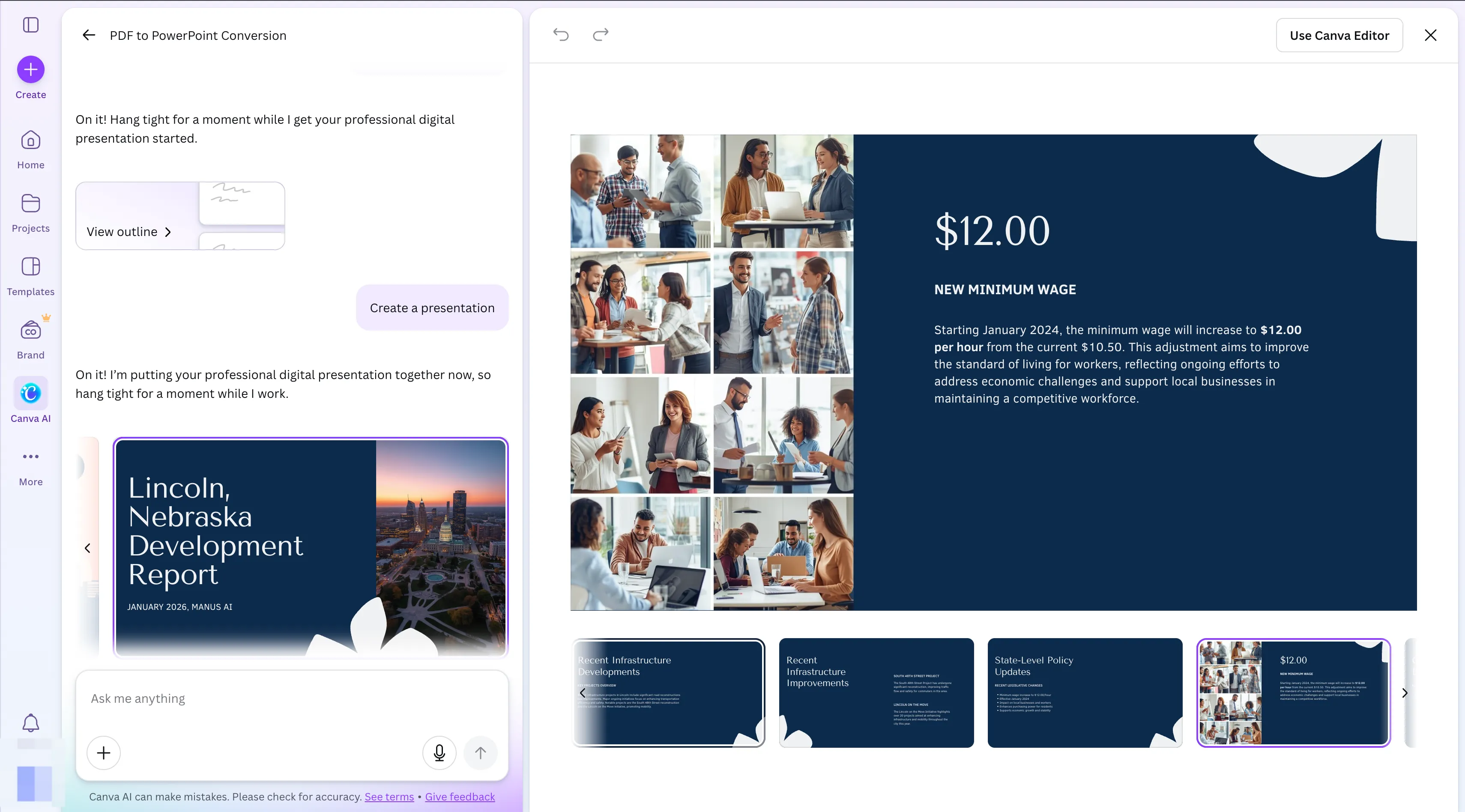Click the microphone voice input icon
1465x812 pixels.
click(439, 753)
